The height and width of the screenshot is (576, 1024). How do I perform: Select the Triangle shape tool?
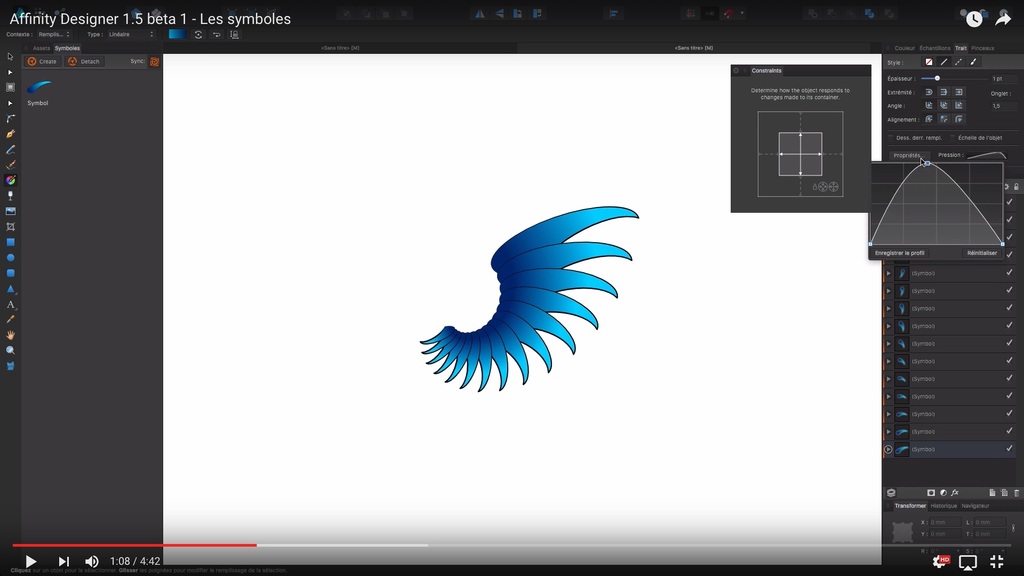[x=10, y=289]
